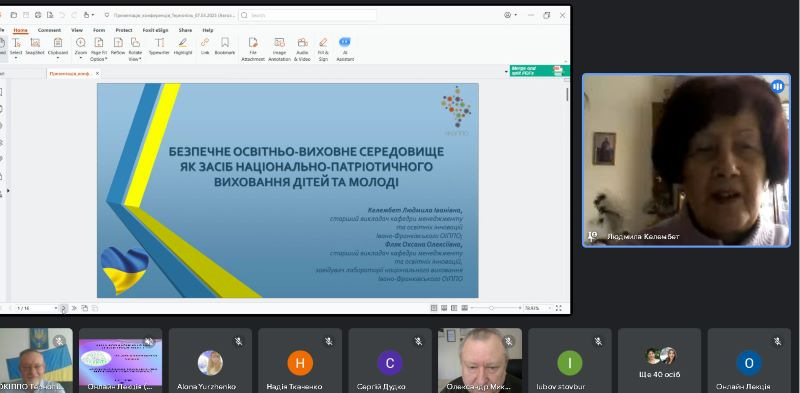Viewport: 800px width, 393px height.
Task: Open the View ribbon tab
Action: 77,30
